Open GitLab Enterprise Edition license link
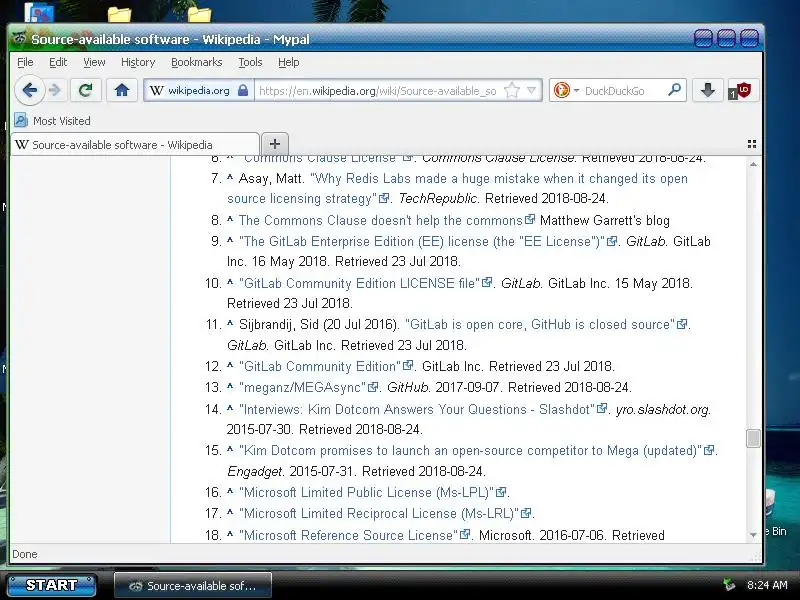Viewport: 800px width, 600px height. (421, 241)
